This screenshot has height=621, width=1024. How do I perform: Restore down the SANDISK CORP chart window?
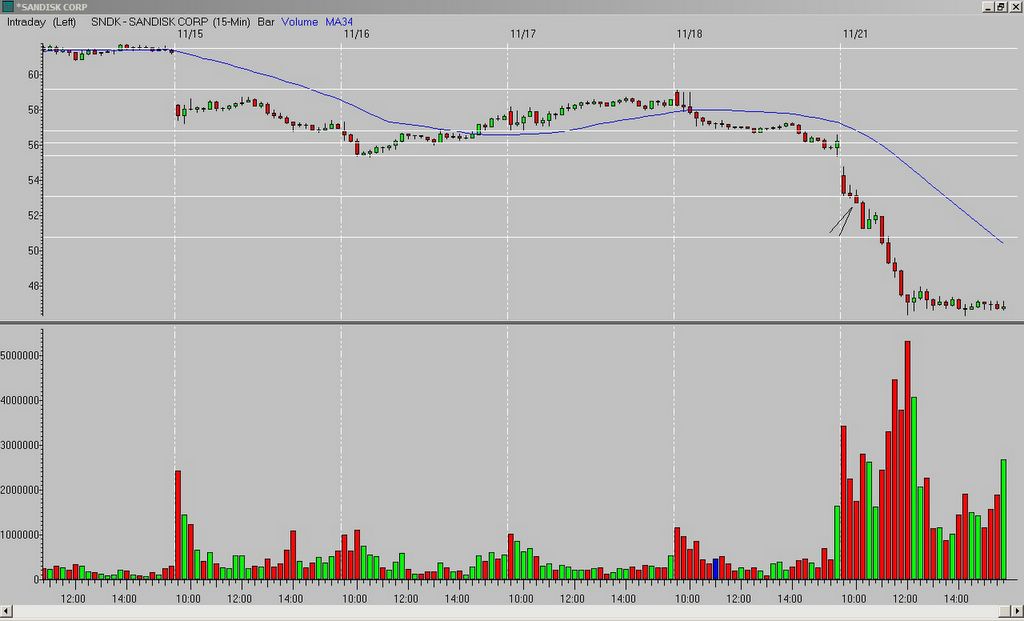(1000, 7)
